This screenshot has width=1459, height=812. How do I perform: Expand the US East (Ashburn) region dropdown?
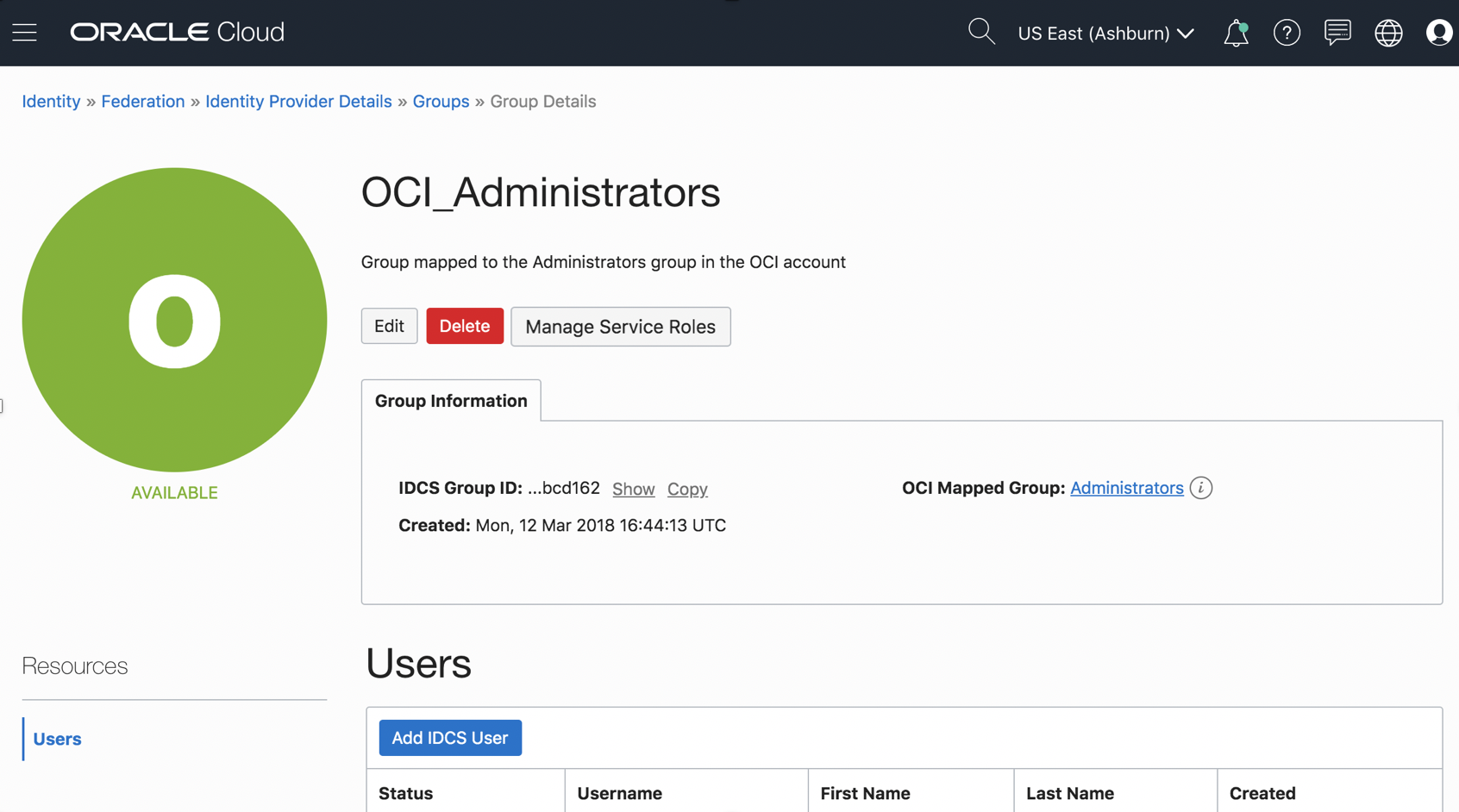pos(1105,34)
